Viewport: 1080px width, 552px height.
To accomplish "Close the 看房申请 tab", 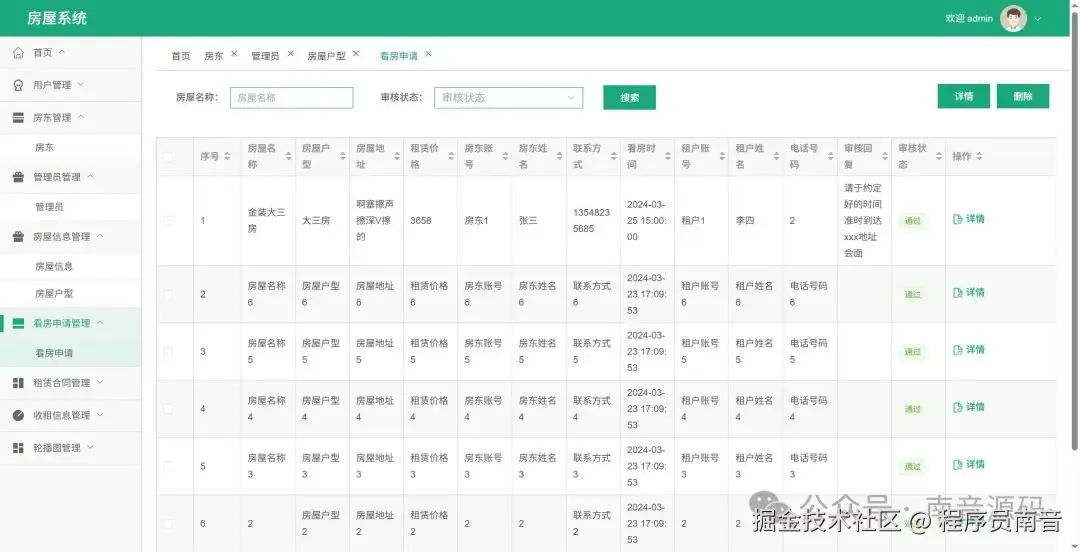I will click(x=428, y=54).
